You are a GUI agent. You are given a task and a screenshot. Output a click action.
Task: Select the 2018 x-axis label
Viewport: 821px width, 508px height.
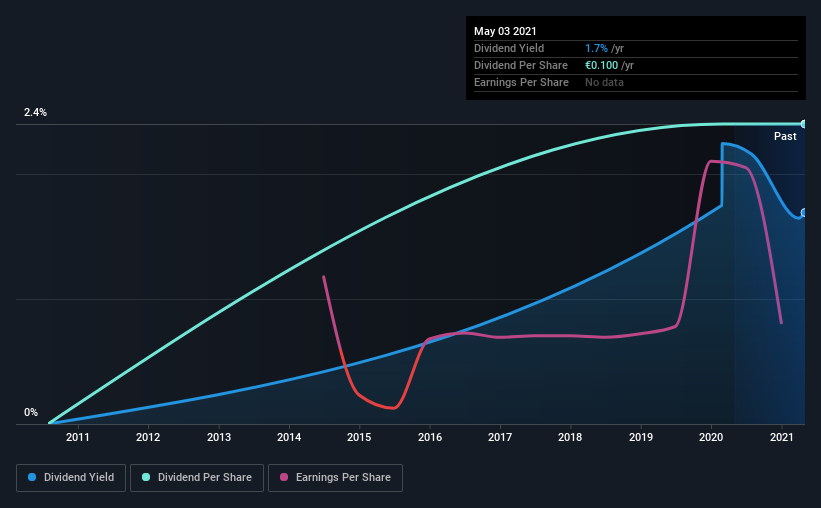[x=570, y=437]
